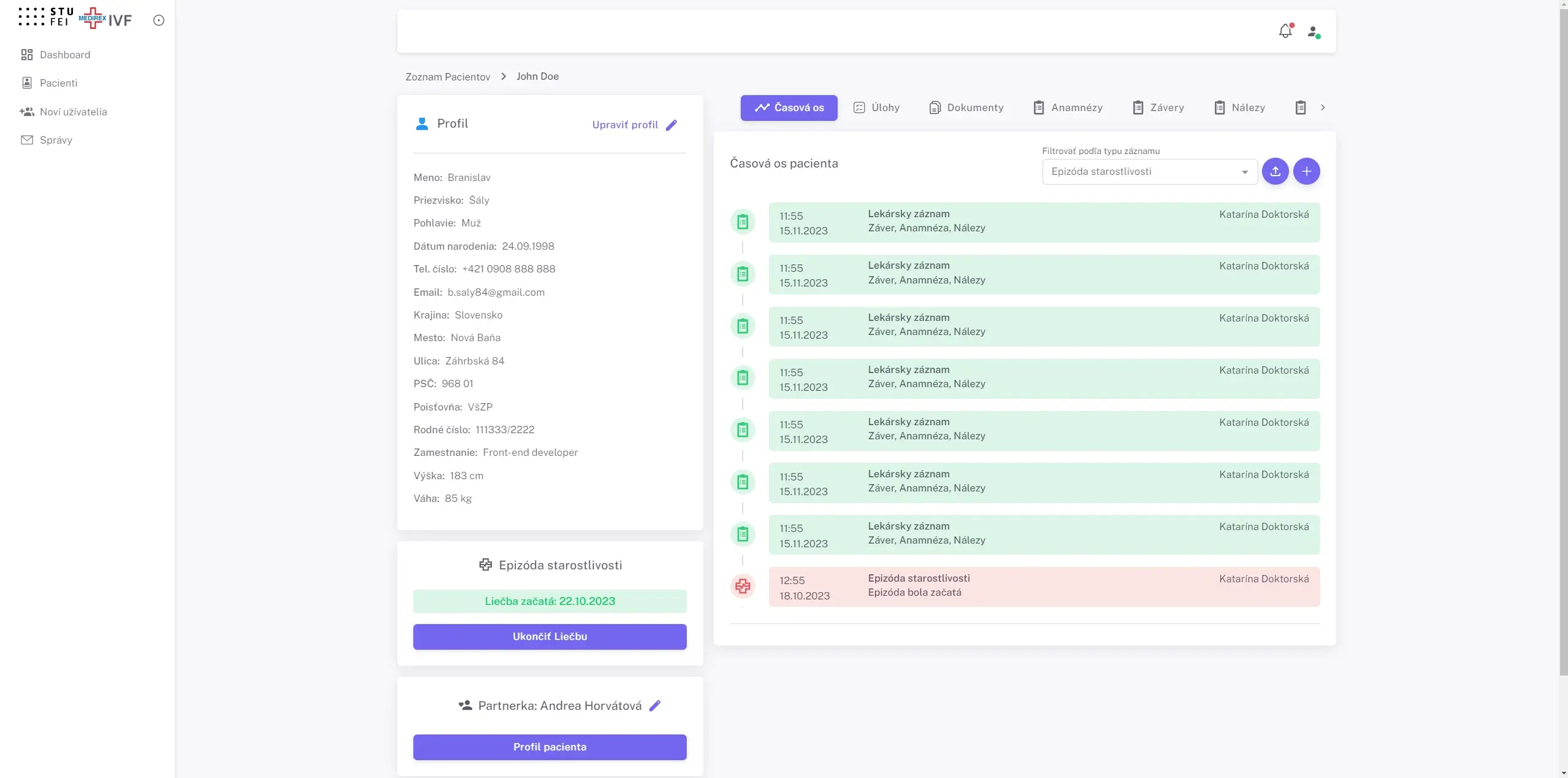Toggle the sidebar collapse circle icon
1568x778 pixels.
[158, 20]
